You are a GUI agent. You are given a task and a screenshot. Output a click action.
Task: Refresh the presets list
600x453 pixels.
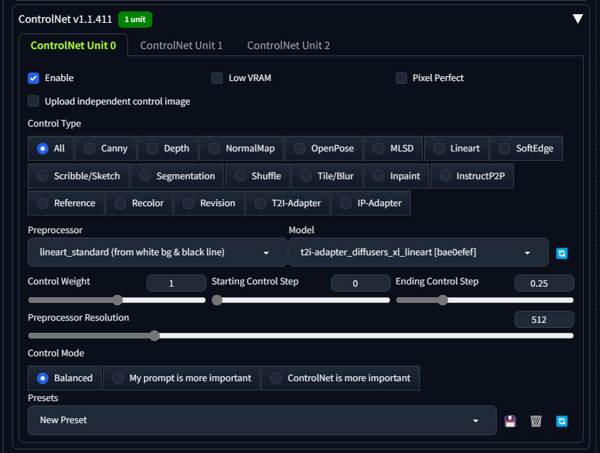coord(561,421)
